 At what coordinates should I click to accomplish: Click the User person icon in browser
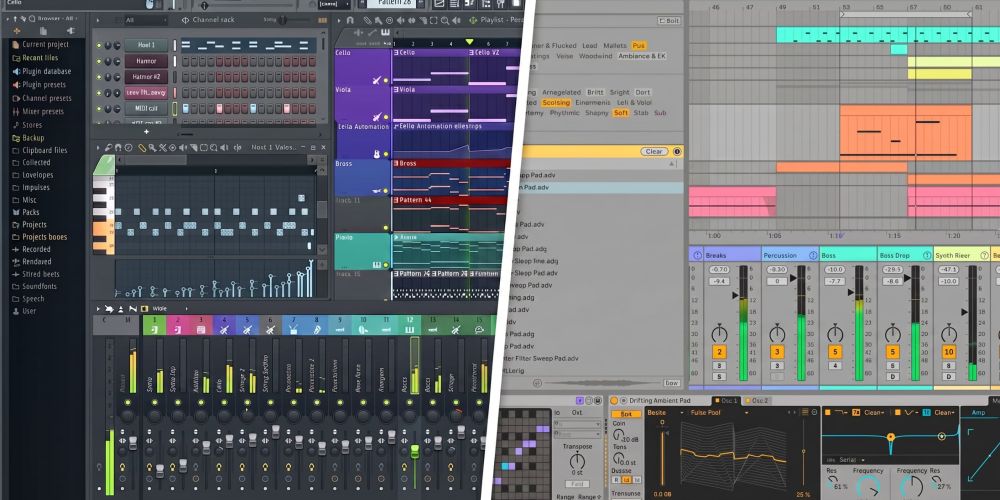(x=16, y=311)
